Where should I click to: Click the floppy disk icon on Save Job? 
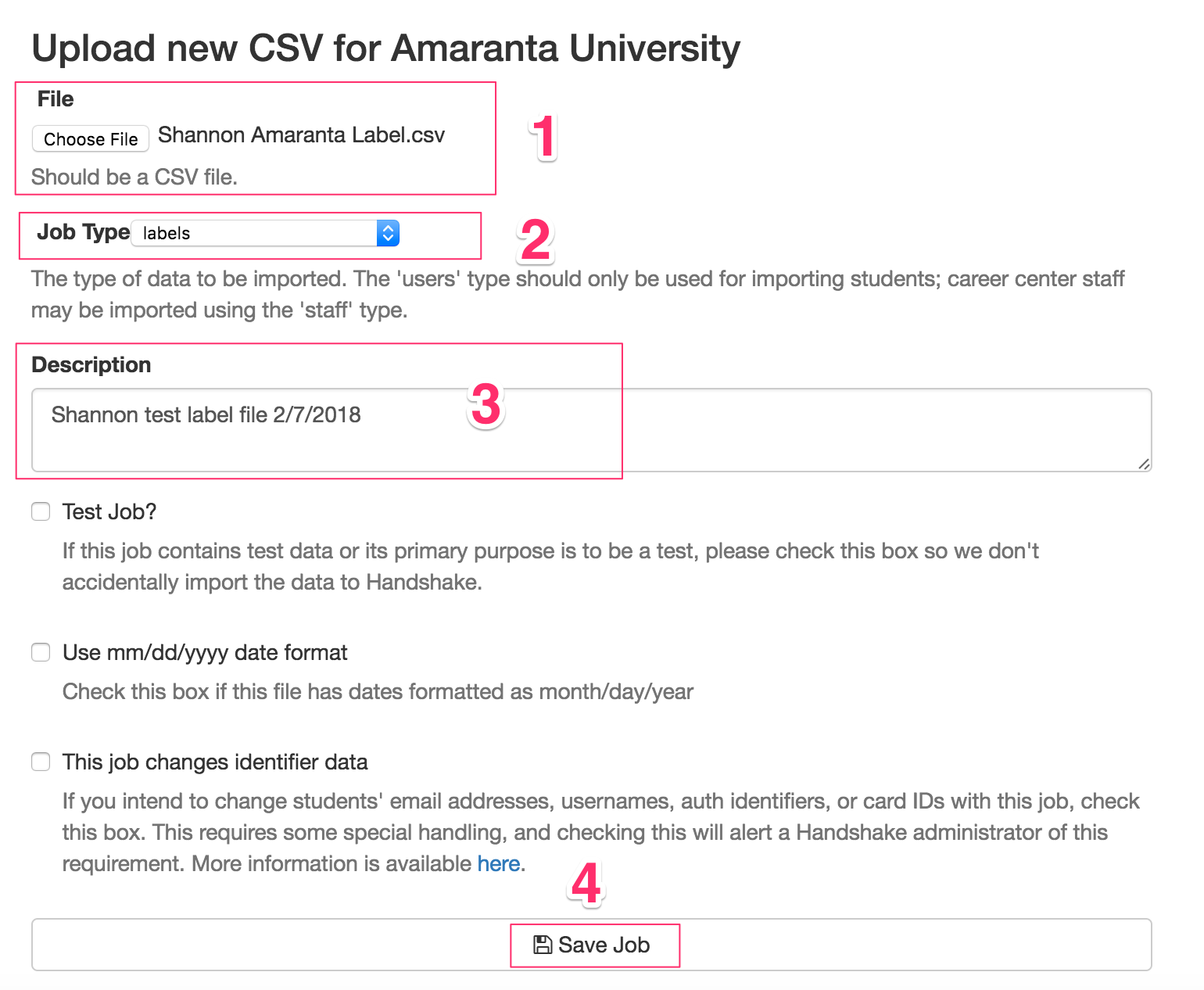pos(543,945)
